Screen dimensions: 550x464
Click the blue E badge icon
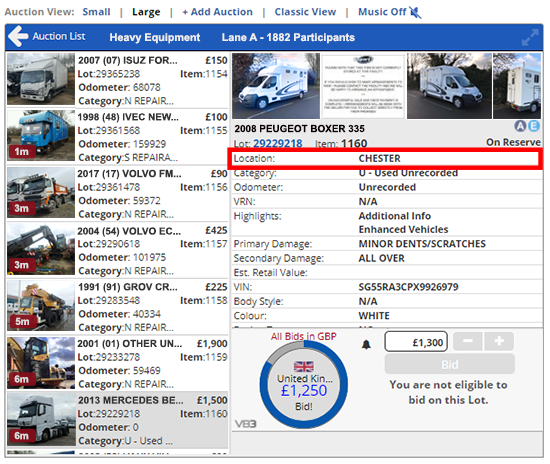click(x=534, y=126)
